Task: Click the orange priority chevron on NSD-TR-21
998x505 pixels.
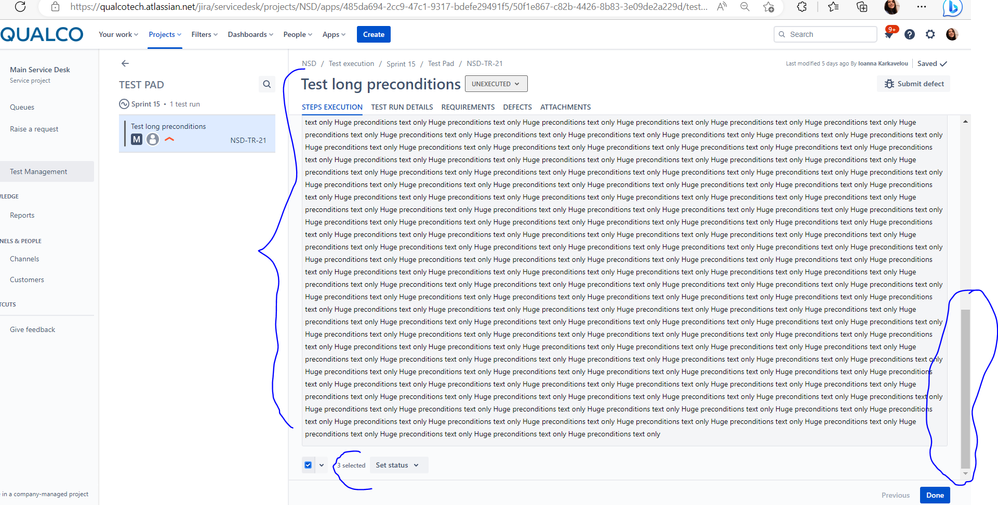Action: 169,139
